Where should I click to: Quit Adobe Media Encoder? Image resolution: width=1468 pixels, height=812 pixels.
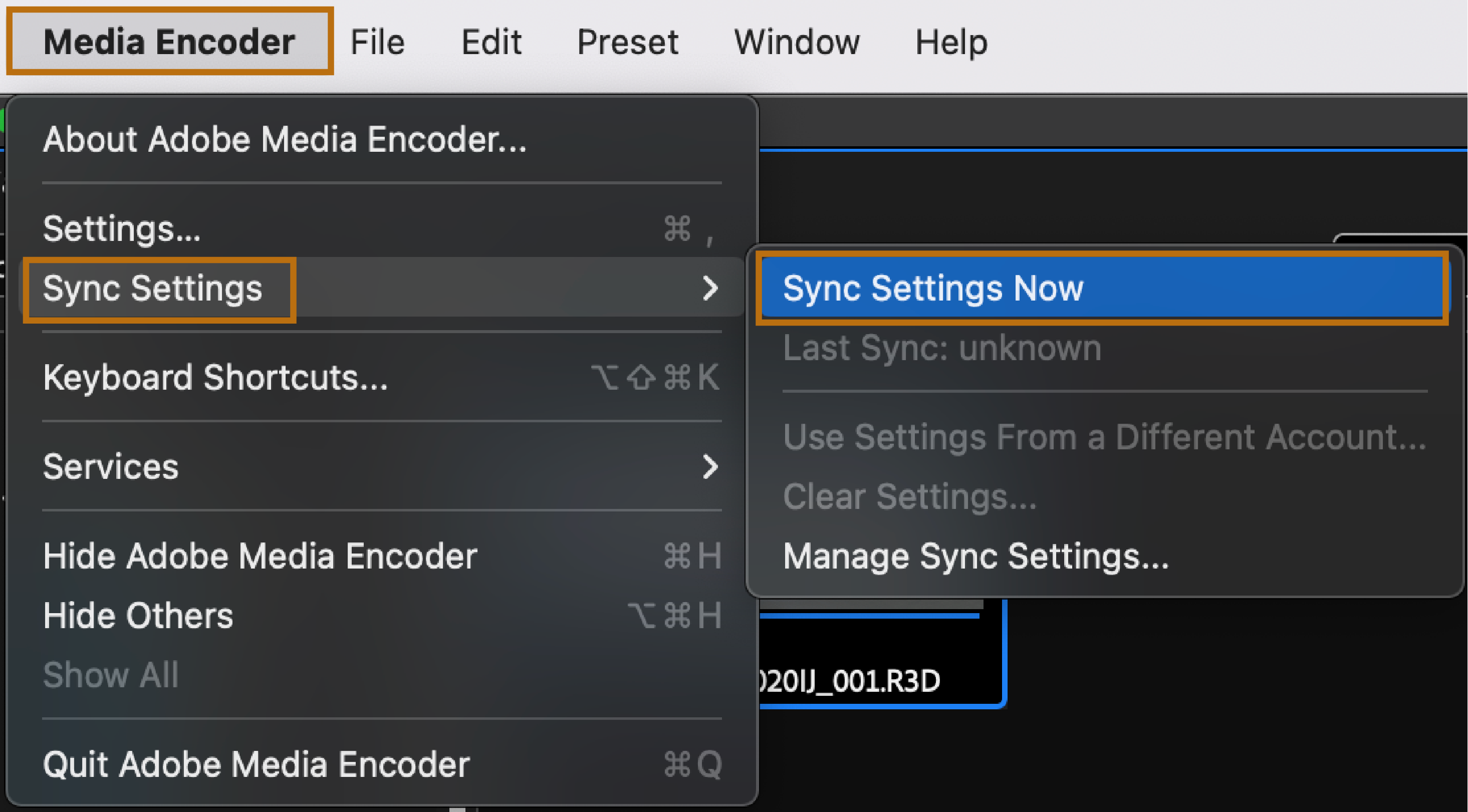coord(257,764)
